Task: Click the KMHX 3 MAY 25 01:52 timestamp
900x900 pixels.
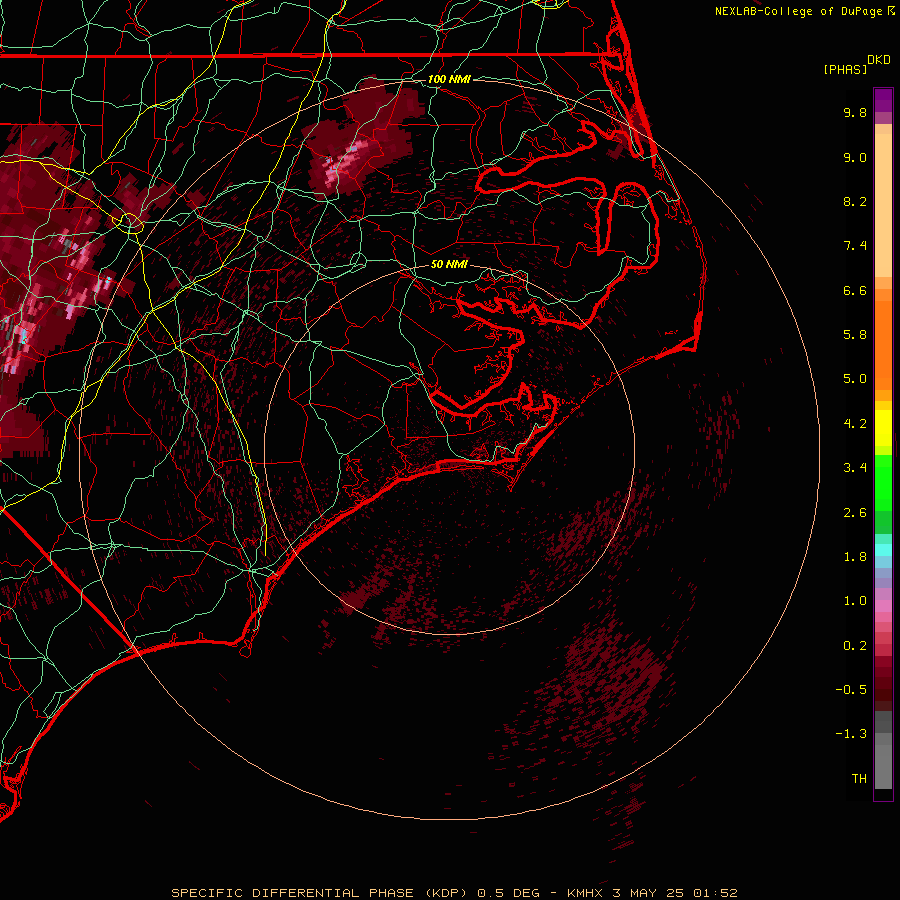Action: coord(652,893)
